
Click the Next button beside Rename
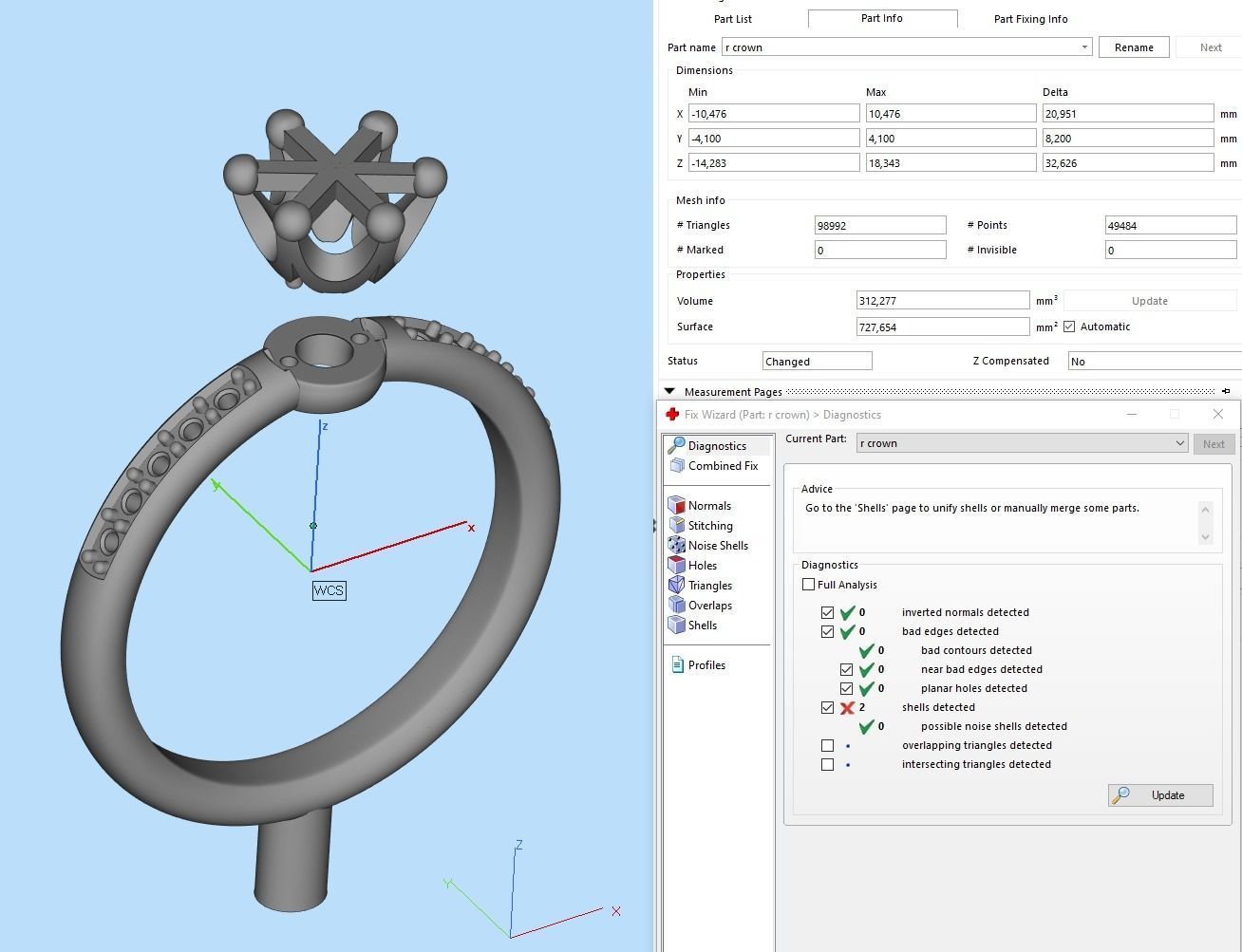(1210, 47)
